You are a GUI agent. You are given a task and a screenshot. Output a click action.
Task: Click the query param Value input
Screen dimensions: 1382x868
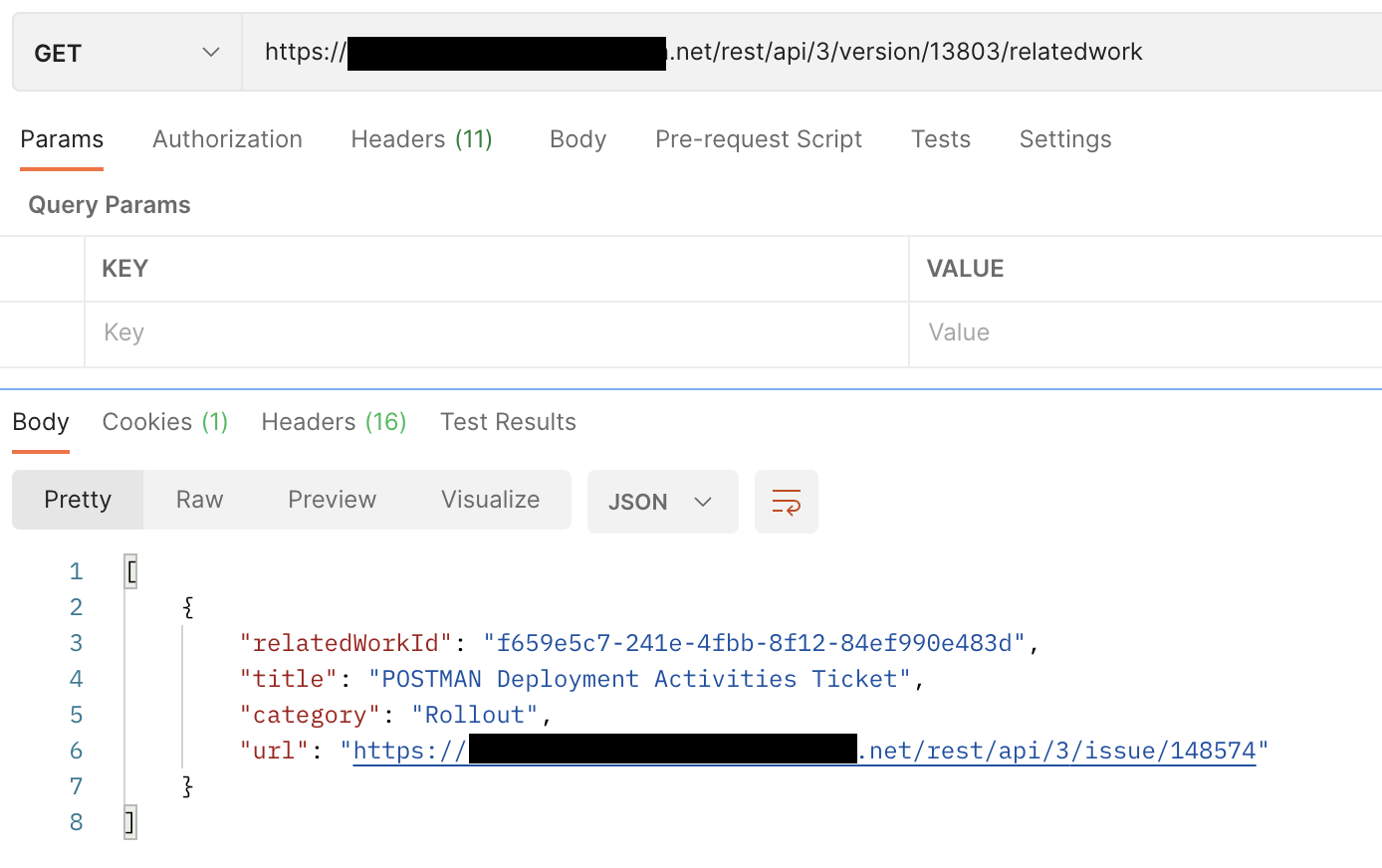pyautogui.click(x=1146, y=333)
